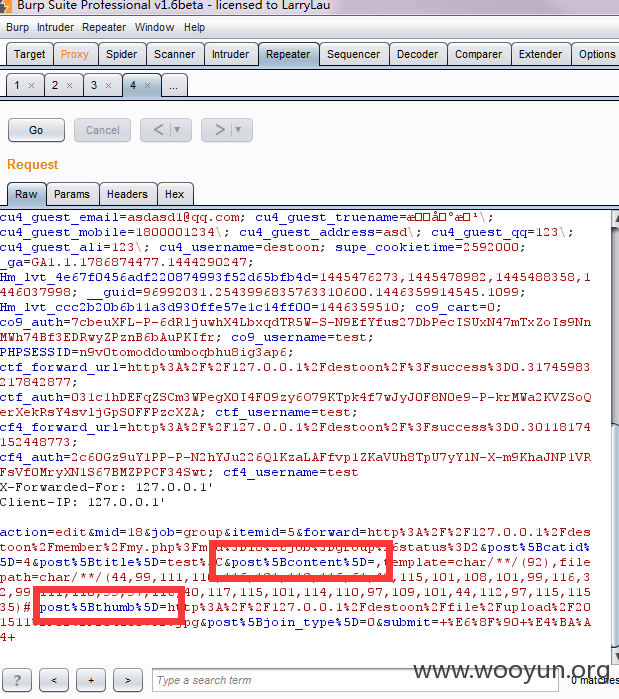Select the Hex request view tab

point(175,194)
